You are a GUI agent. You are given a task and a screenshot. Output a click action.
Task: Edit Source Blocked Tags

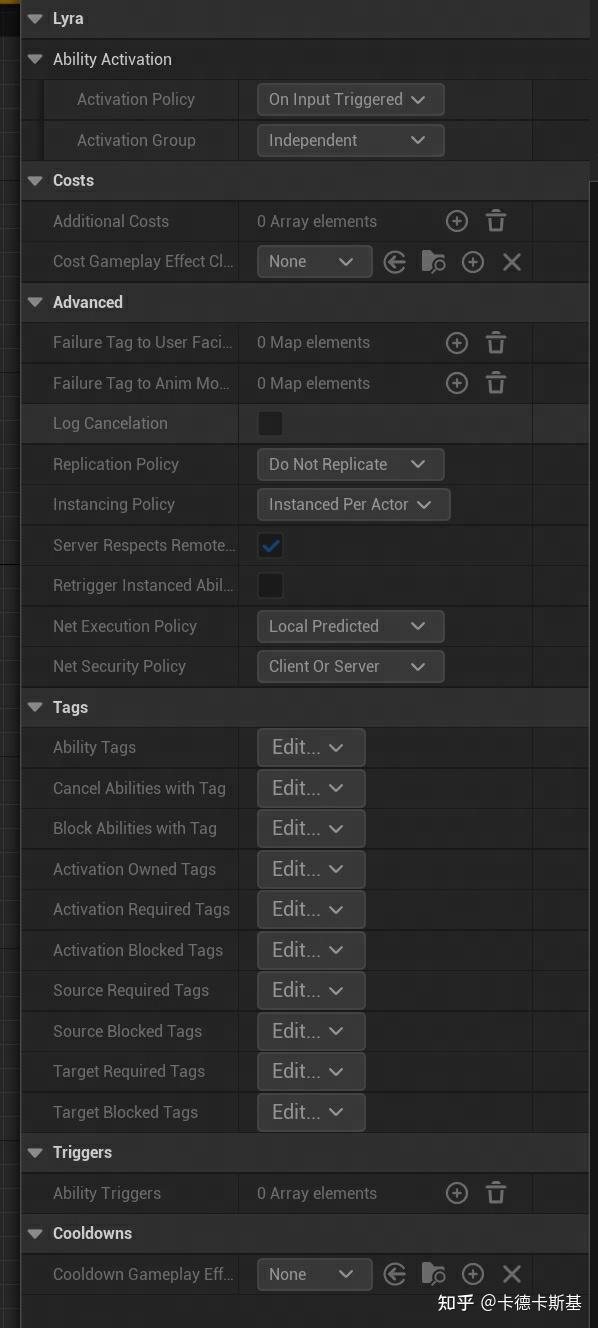pos(311,1031)
